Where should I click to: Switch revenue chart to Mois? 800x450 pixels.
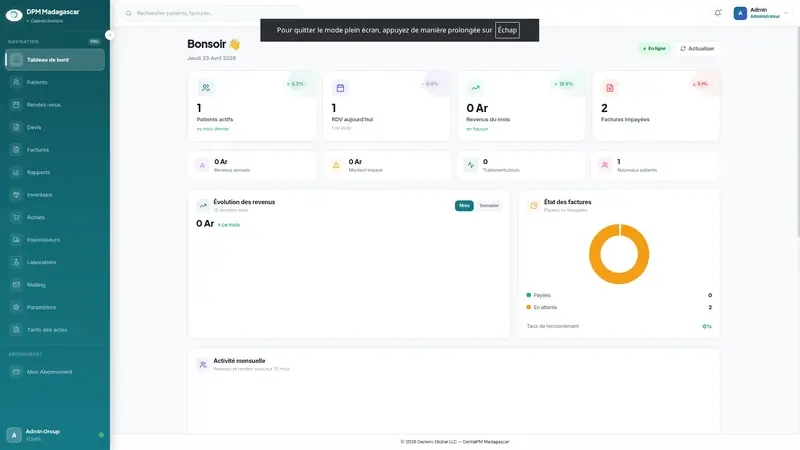click(x=464, y=206)
